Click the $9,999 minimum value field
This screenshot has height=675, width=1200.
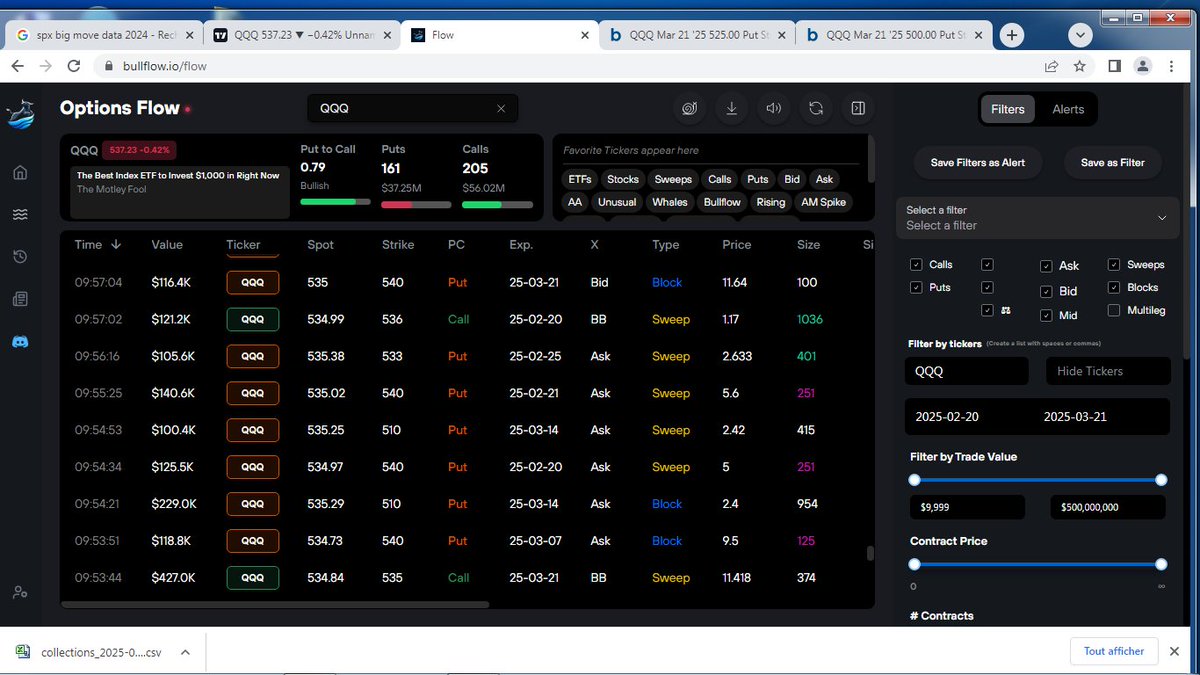coord(967,507)
